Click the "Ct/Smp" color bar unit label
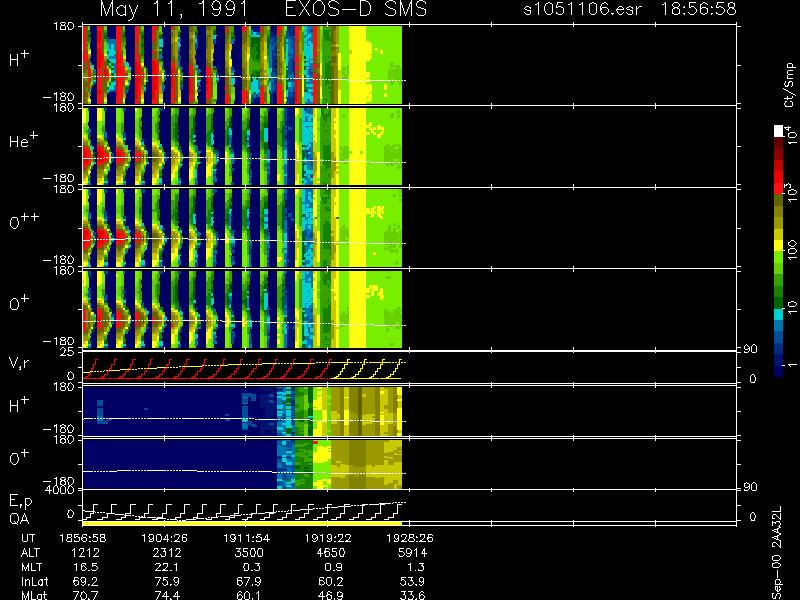 pyautogui.click(x=789, y=85)
